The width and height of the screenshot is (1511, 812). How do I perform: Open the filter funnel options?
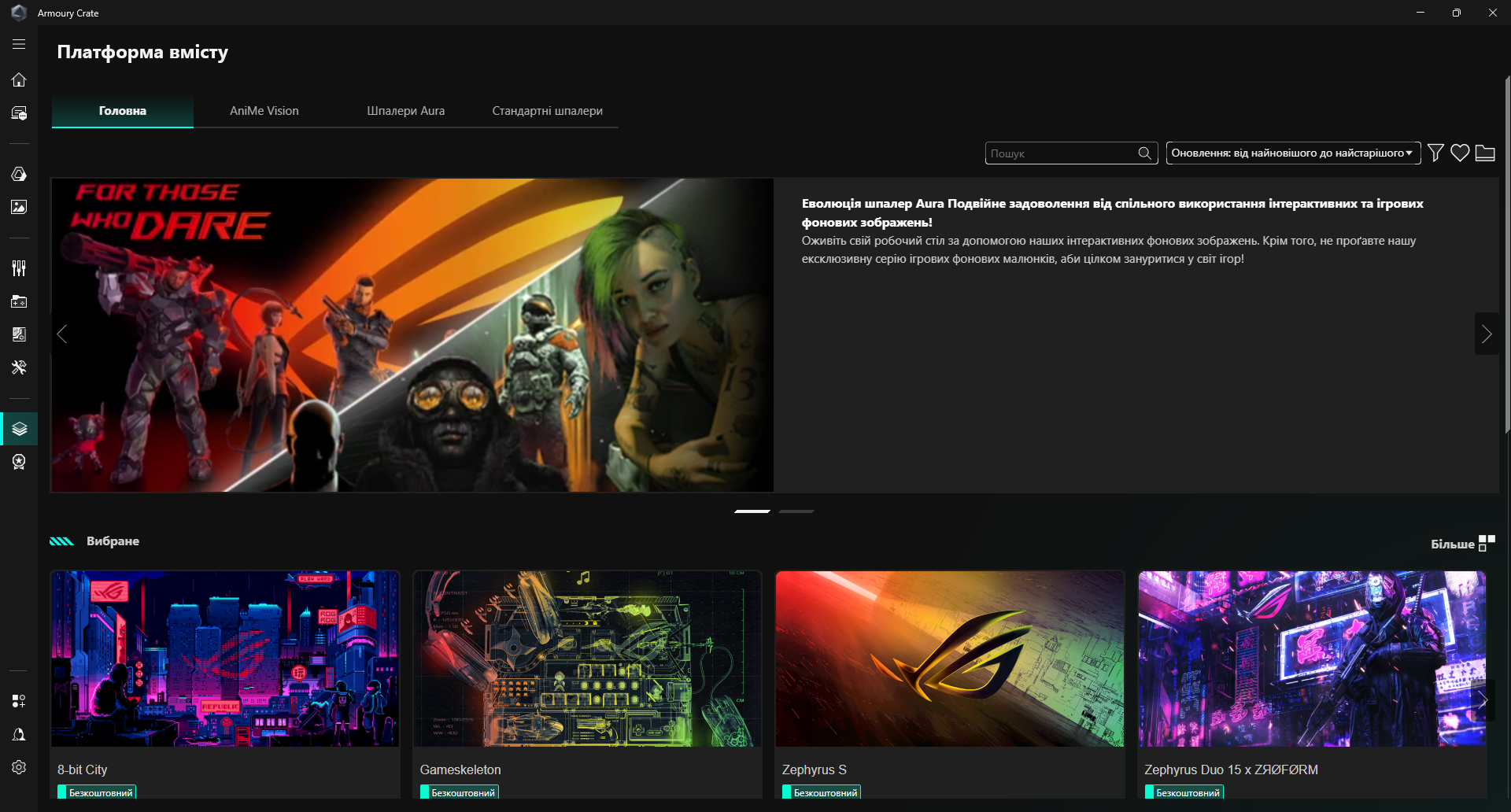coord(1435,153)
